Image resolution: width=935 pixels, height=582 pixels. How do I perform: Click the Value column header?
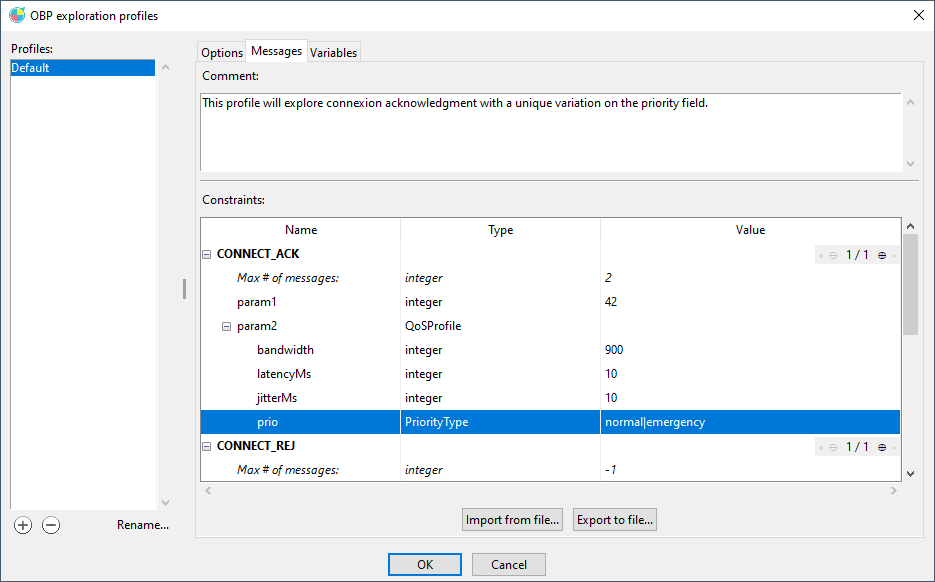pos(750,230)
